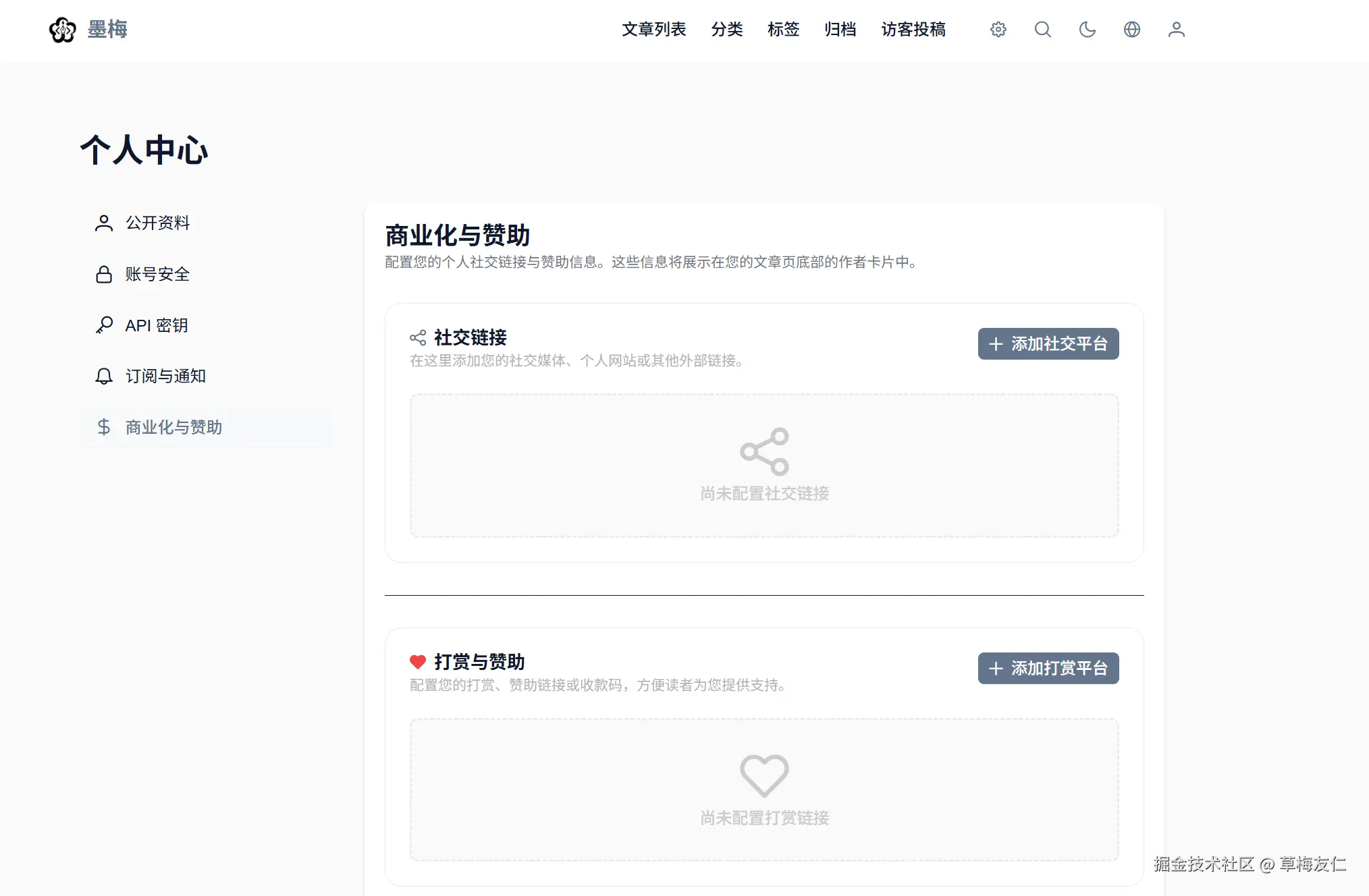Click the 墨梅 plum blossom logo
Viewport: 1369px width, 896px height.
coord(63,30)
